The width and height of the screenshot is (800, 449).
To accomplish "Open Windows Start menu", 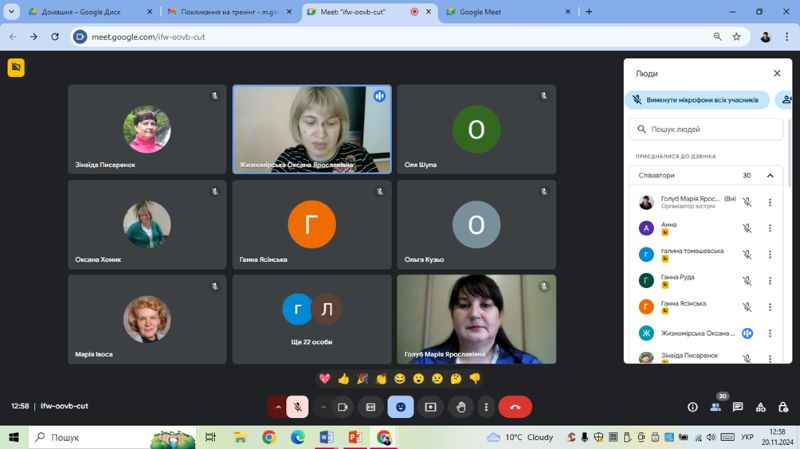I will [14, 437].
